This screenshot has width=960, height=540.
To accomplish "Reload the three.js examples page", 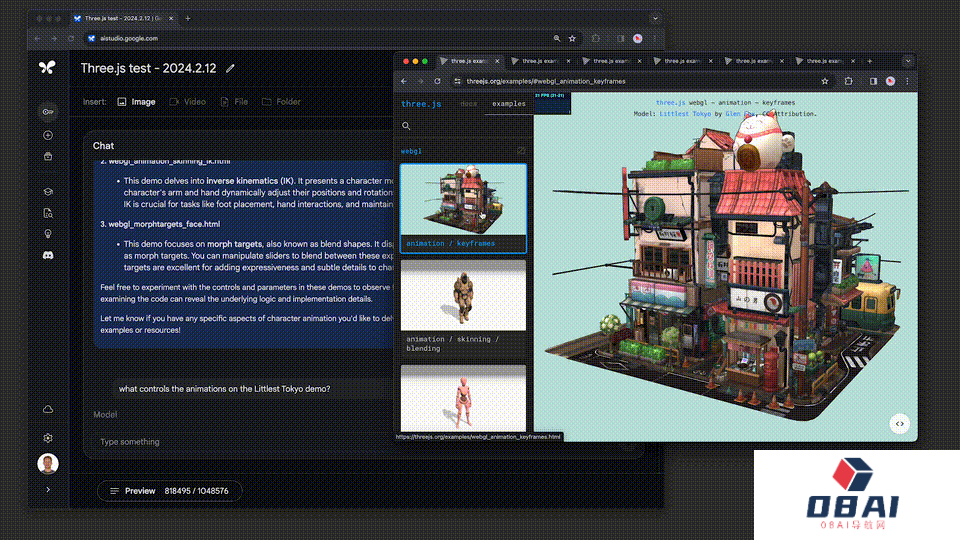I will (437, 81).
